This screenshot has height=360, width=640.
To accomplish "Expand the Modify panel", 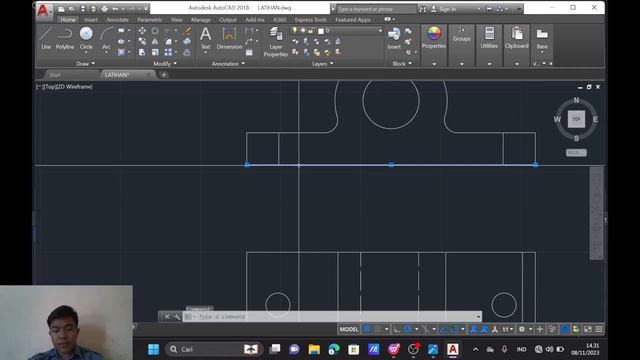I will 165,64.
